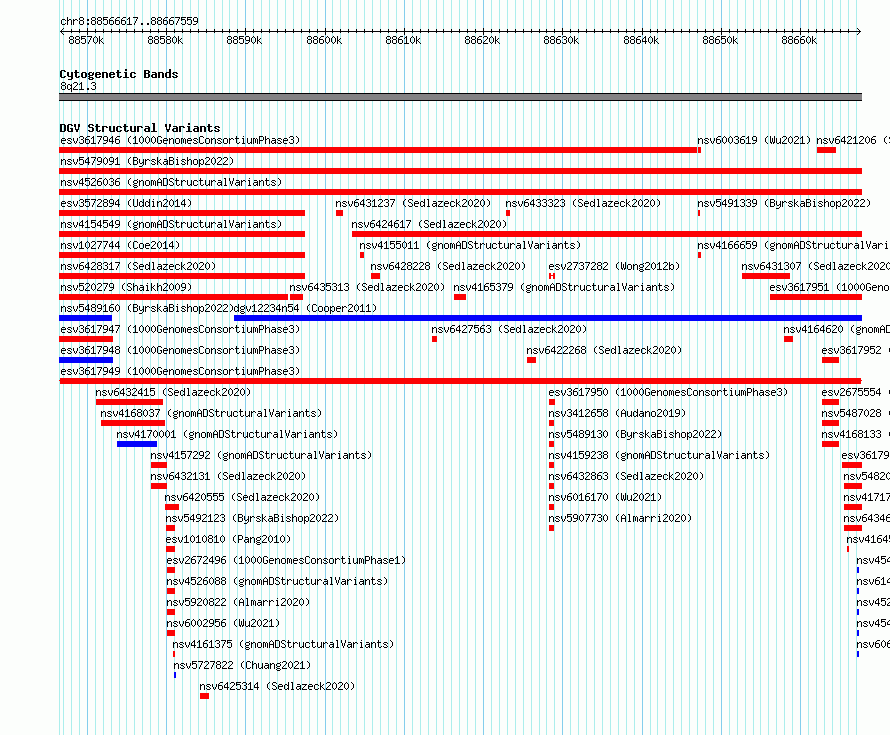890x735 pixels.
Task: Click nsv5492123 (ByrskaBishop2022) label
Action: (253, 518)
